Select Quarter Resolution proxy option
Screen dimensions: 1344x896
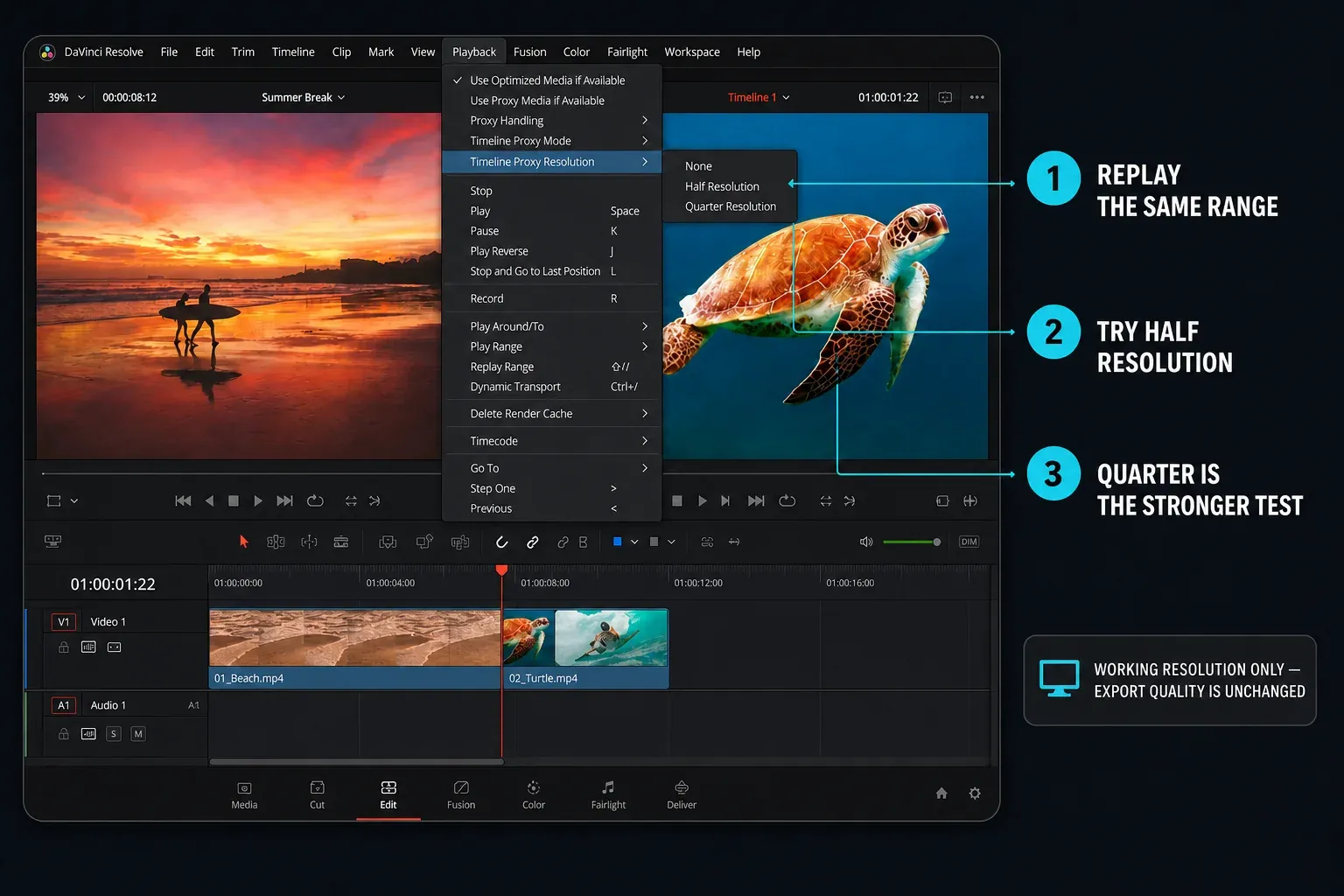pyautogui.click(x=730, y=206)
